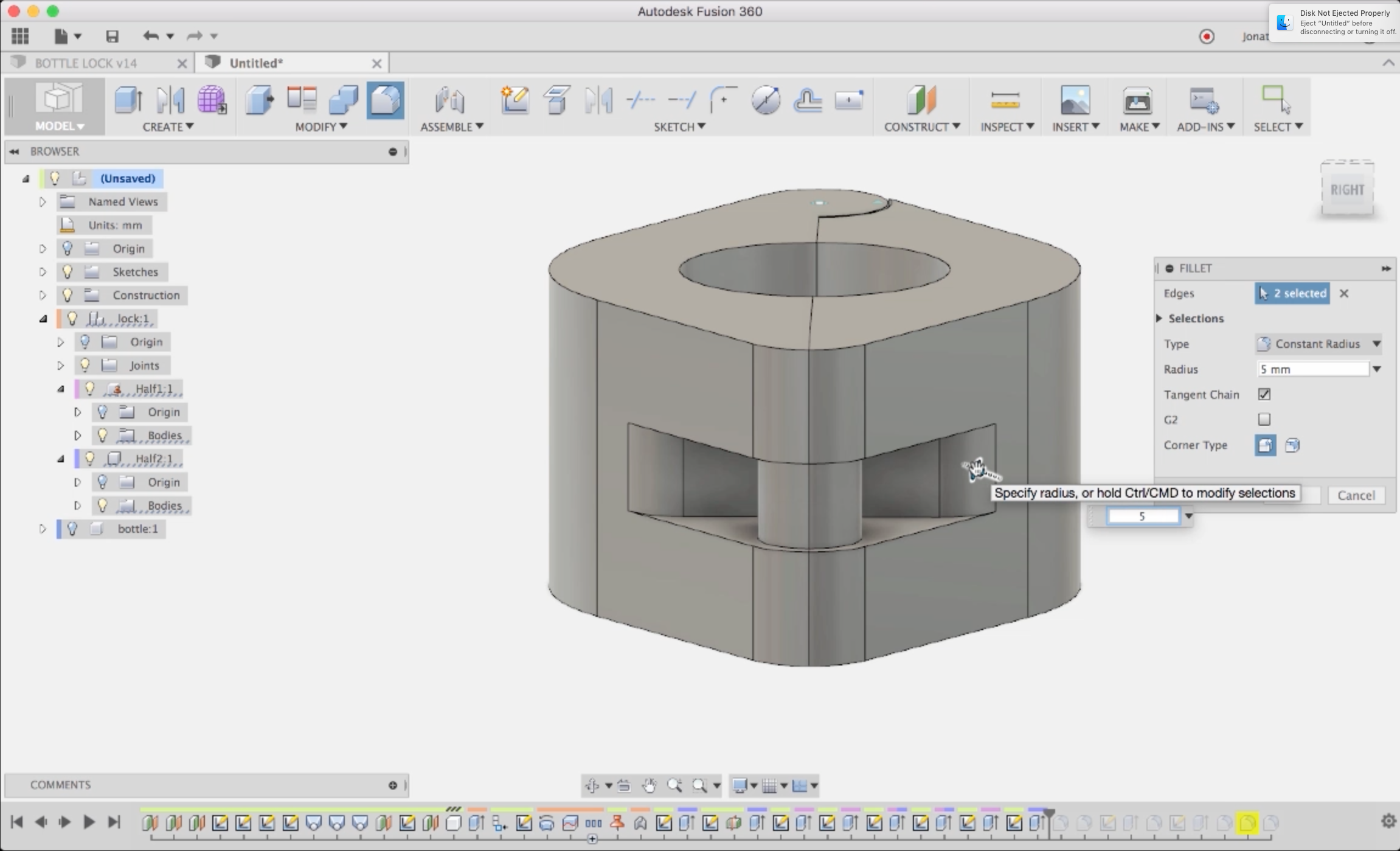Expand the Selections section in Fillet panel
1400x851 pixels.
coord(1159,318)
